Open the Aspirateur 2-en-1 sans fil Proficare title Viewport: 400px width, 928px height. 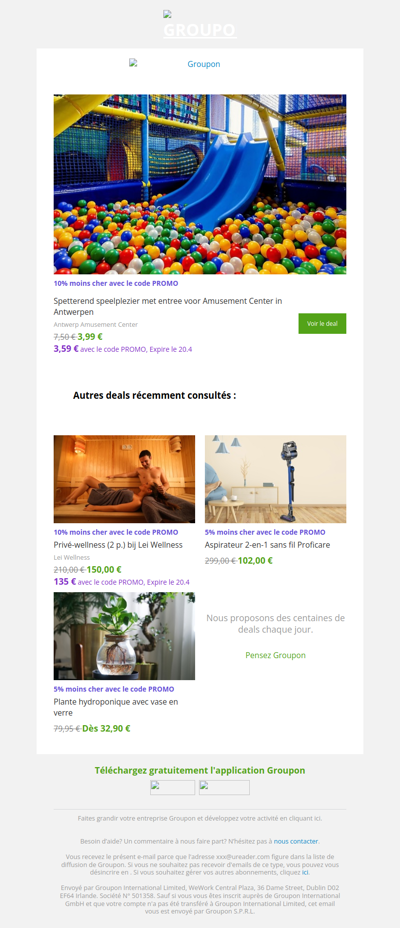267,544
